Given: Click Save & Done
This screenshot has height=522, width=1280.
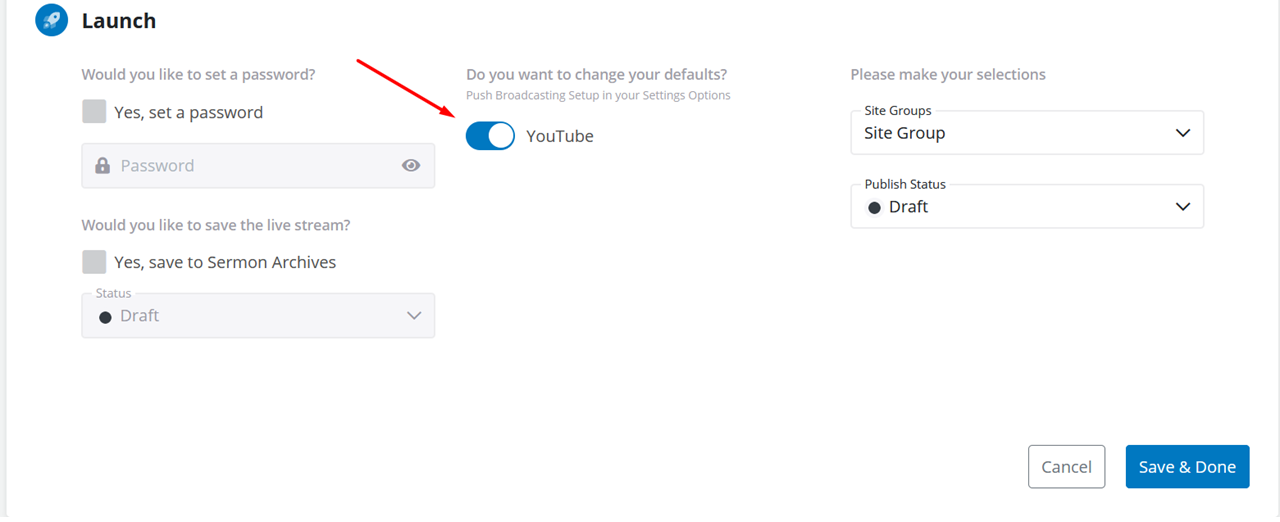Looking at the screenshot, I should click(x=1187, y=467).
